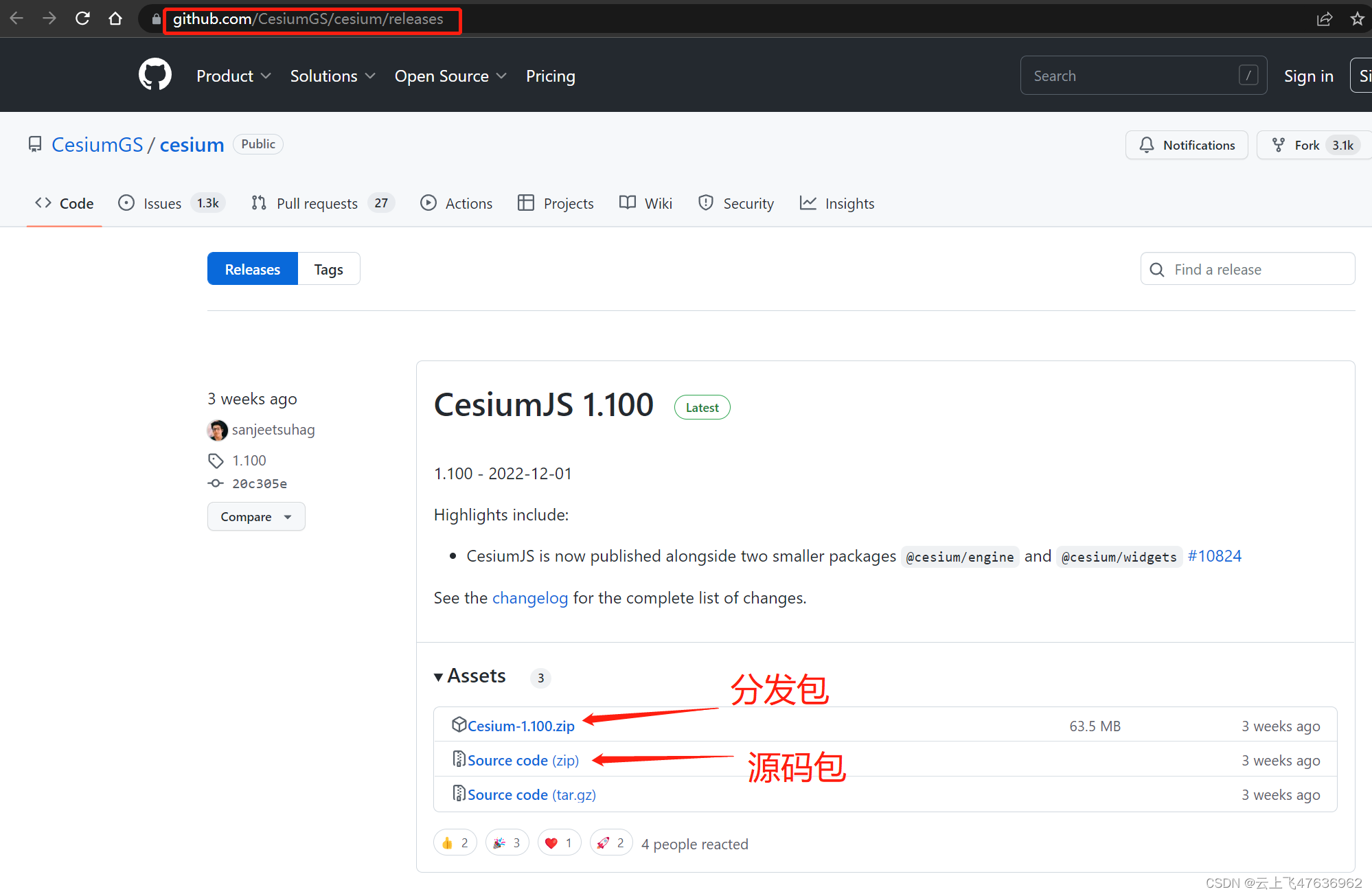This screenshot has width=1372, height=896.
Task: Switch to the Tags tab
Action: [x=328, y=268]
